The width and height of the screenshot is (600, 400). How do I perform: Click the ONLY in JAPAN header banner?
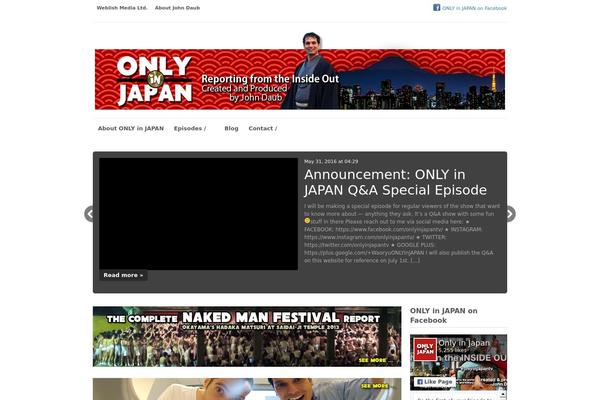click(300, 79)
